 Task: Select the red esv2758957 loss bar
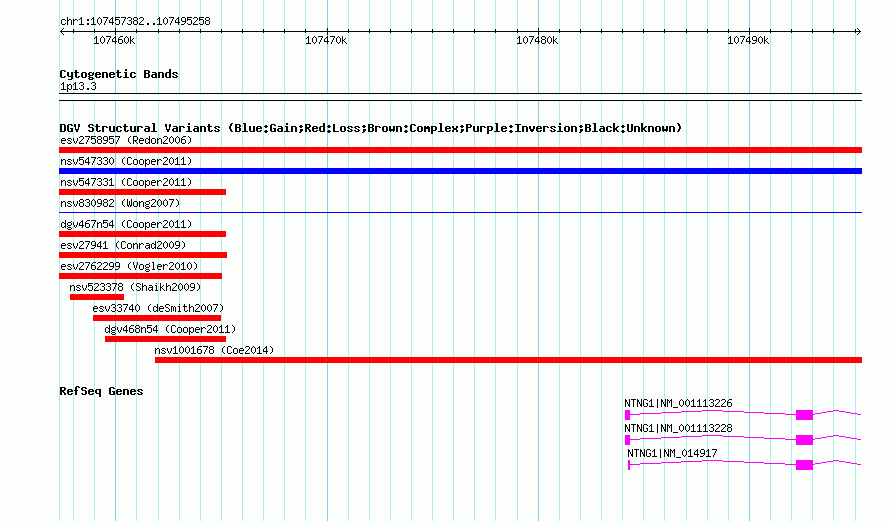(x=460, y=150)
